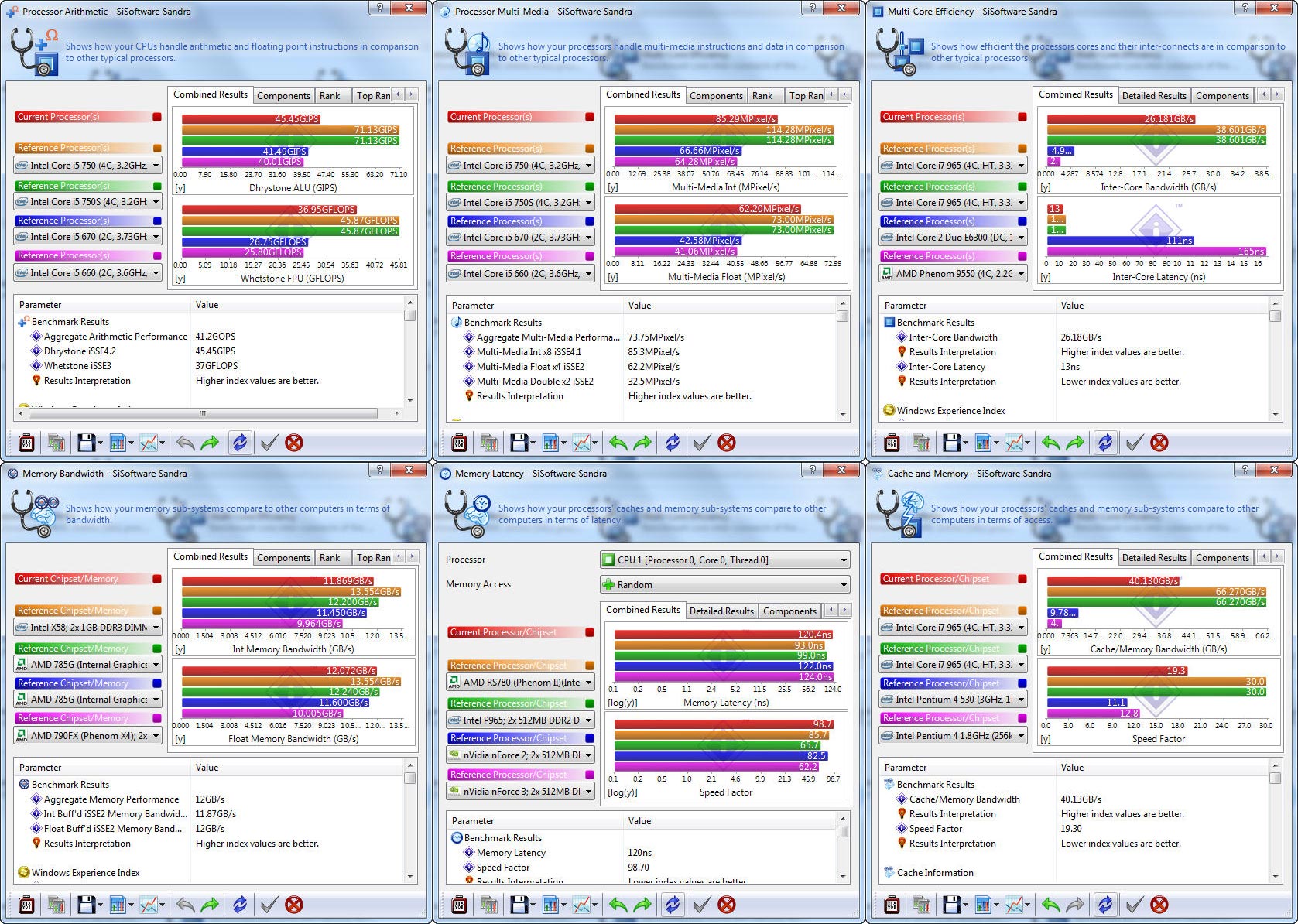Click the checkmark icon in Cache and Memory toolbar
1298x924 pixels.
point(1134,905)
